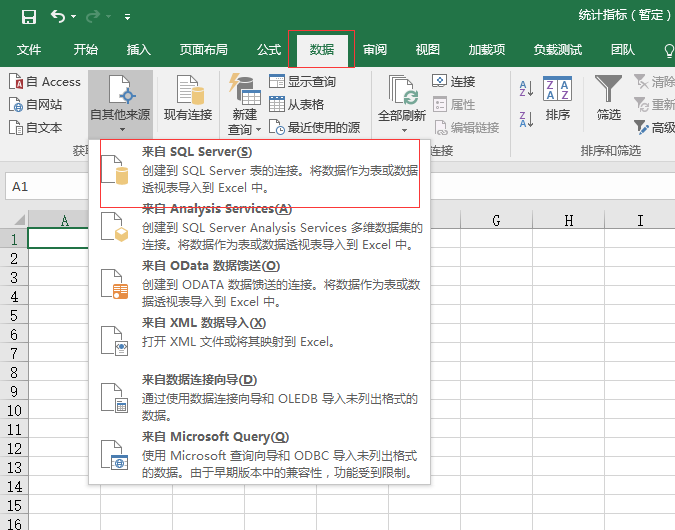Open the 排序 sort dialog icon

click(557, 89)
